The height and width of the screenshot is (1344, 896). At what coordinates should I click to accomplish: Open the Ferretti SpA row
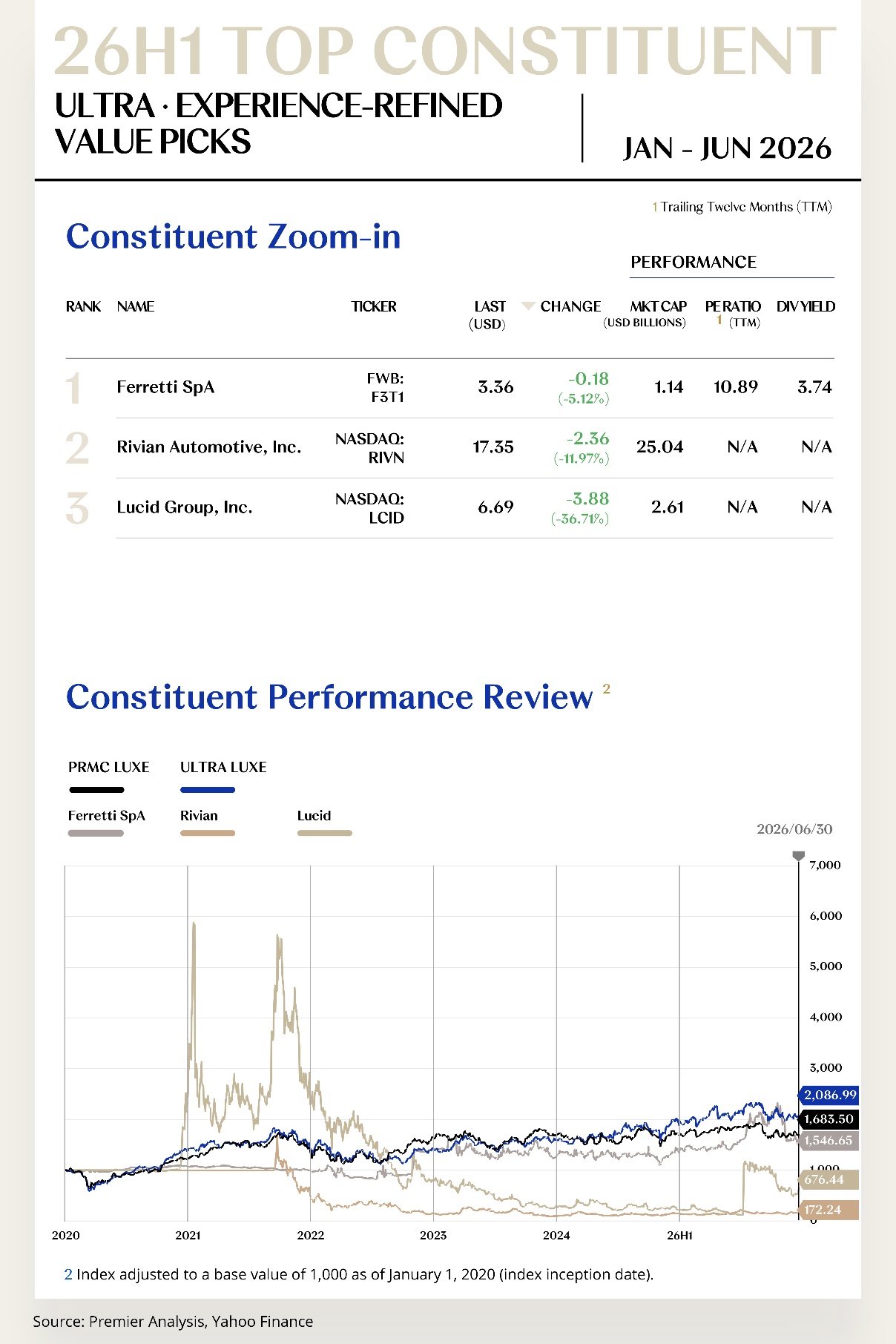pos(449,388)
